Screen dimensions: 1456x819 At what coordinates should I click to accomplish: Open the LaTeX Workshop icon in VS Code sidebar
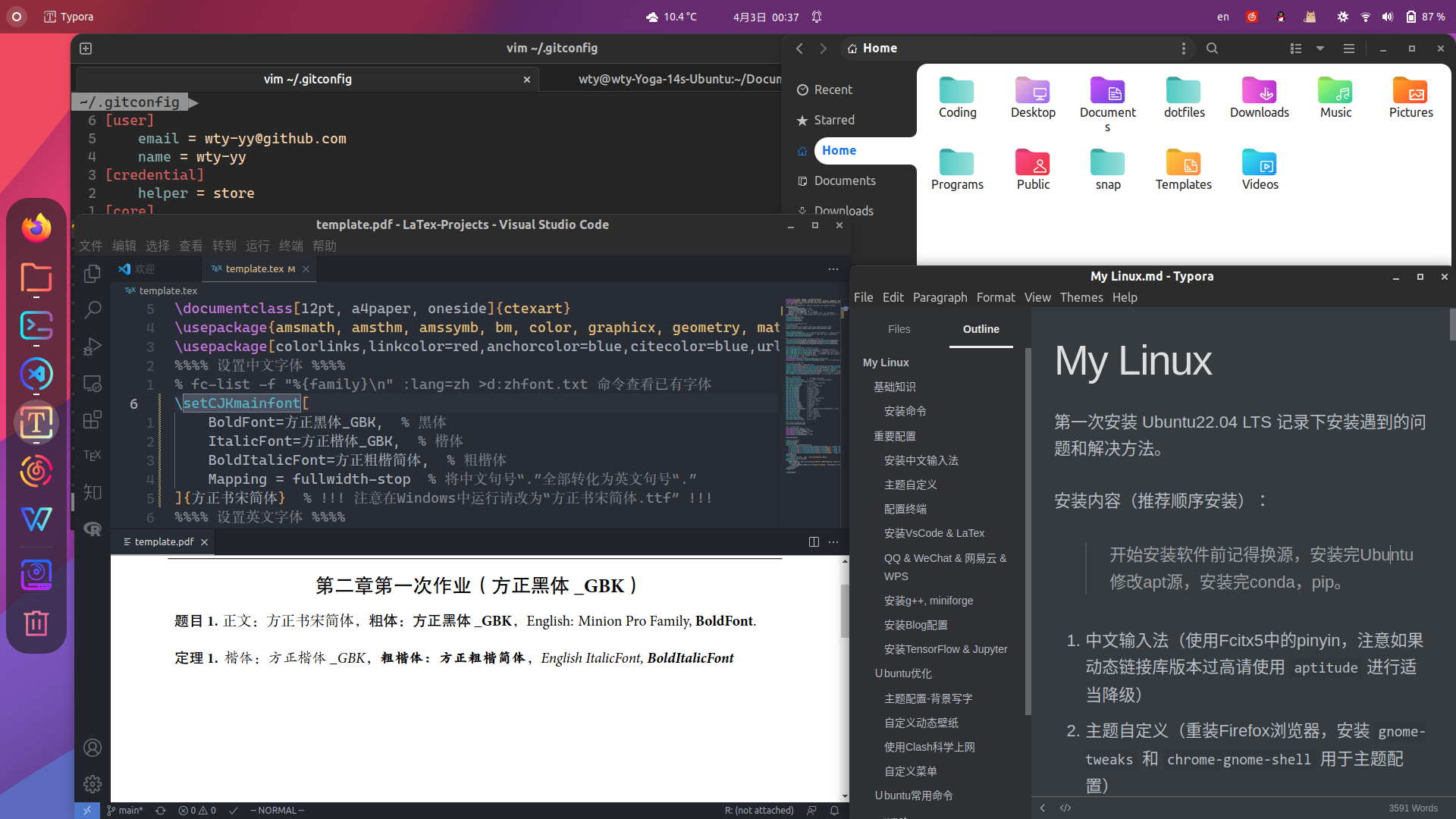pyautogui.click(x=91, y=455)
